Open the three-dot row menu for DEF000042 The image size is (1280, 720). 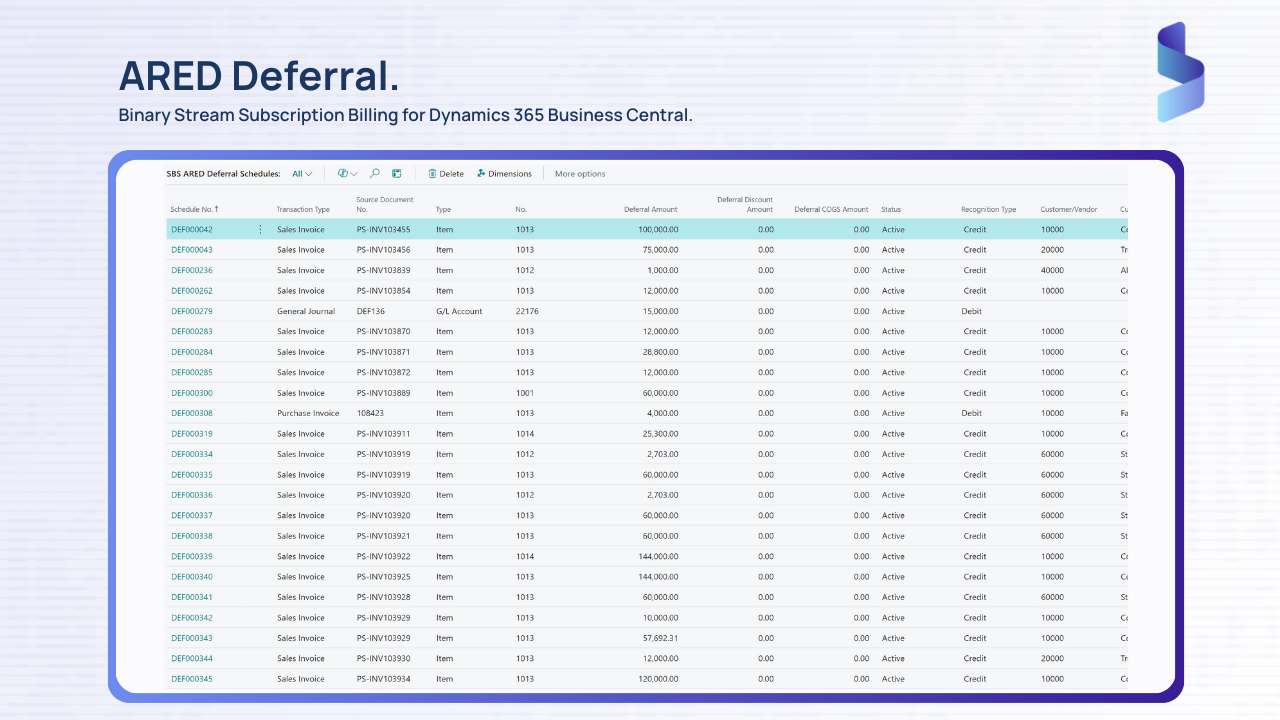(261, 230)
